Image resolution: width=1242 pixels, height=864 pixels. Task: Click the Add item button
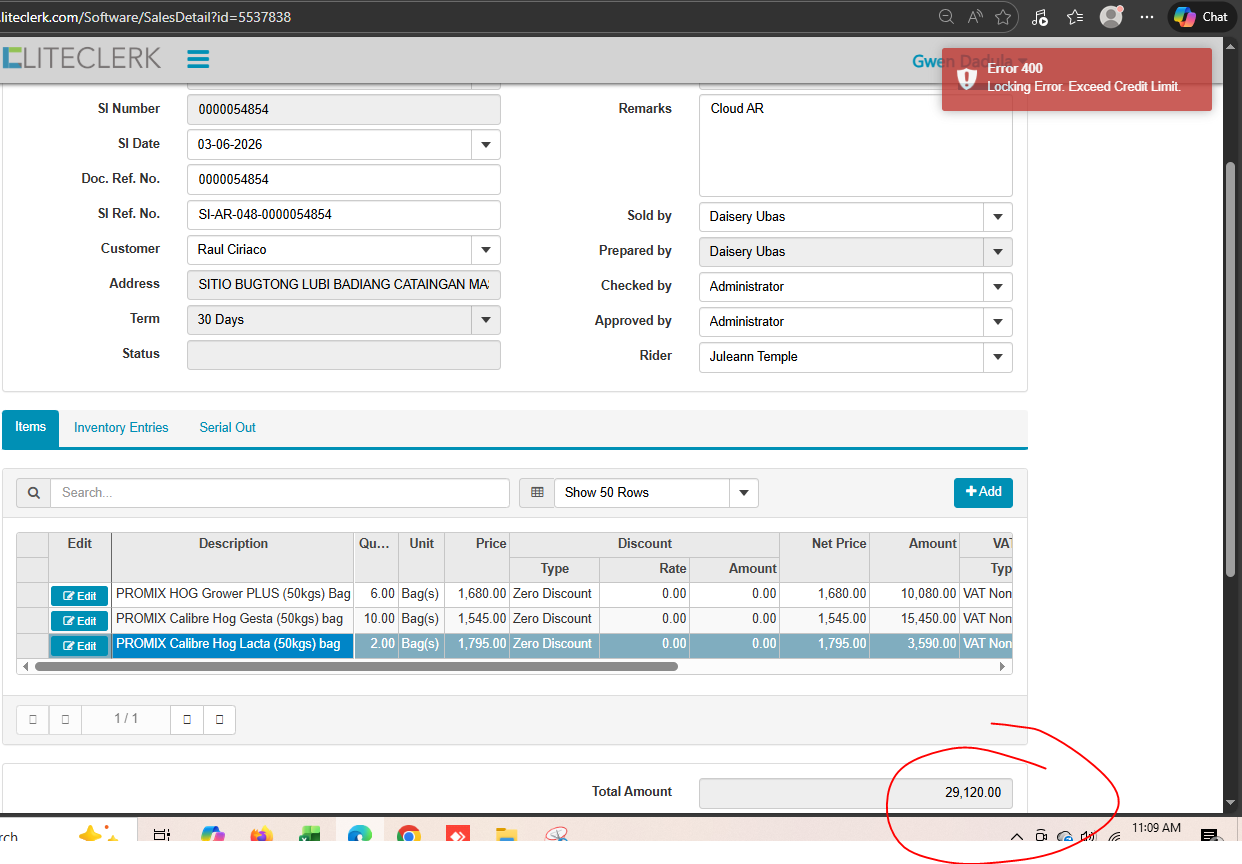point(982,492)
